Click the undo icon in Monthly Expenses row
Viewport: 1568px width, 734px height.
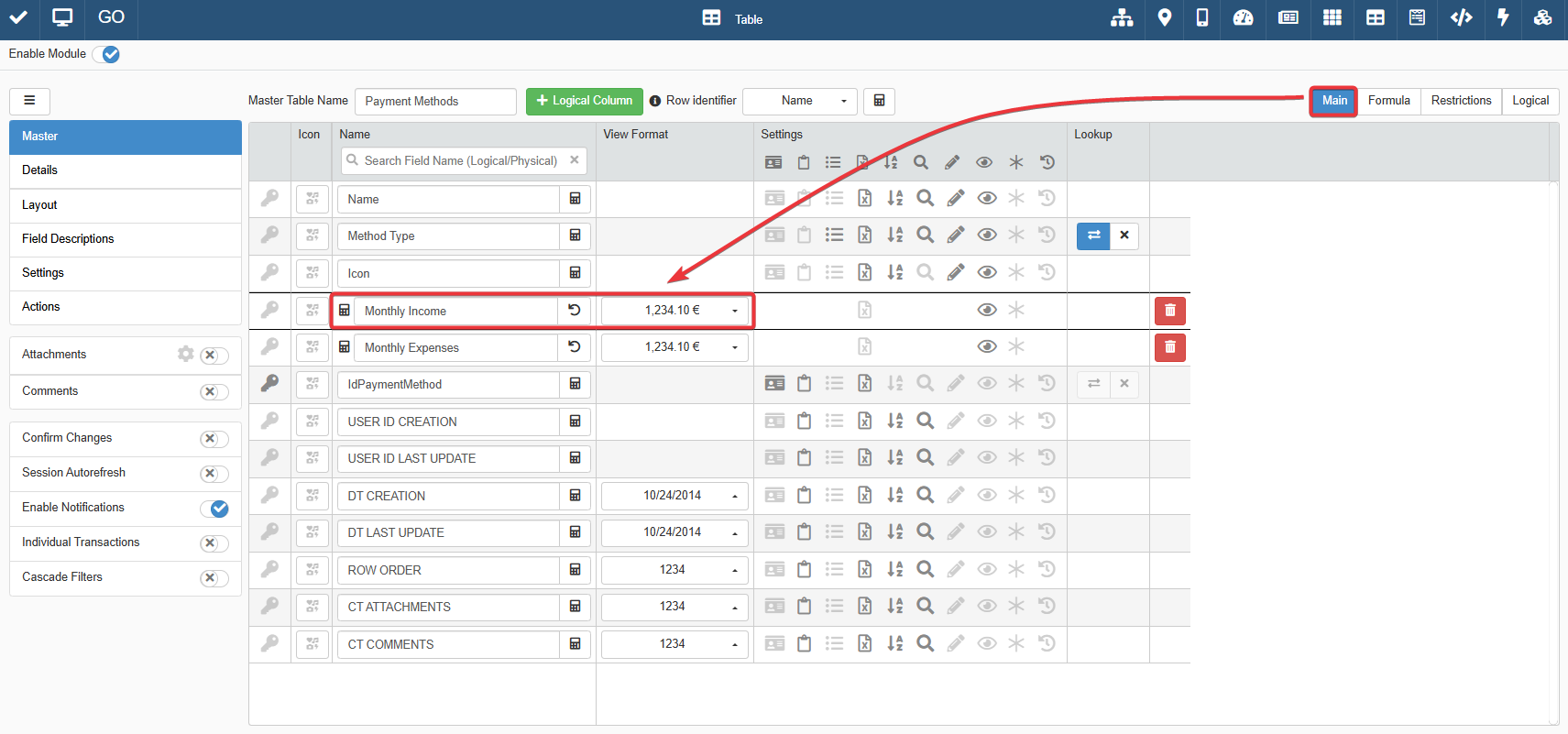coord(575,347)
